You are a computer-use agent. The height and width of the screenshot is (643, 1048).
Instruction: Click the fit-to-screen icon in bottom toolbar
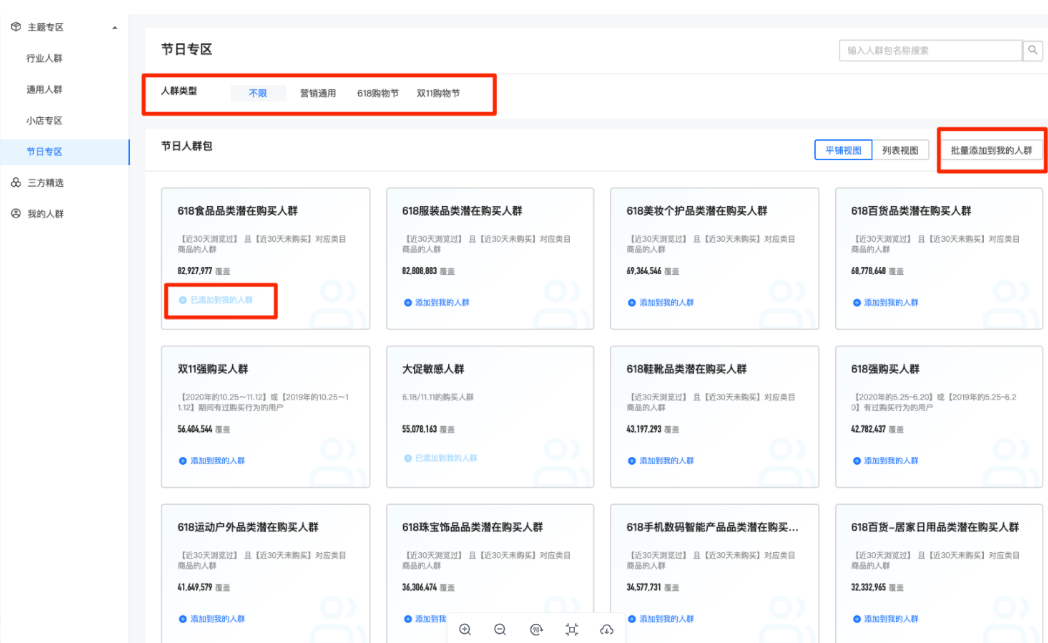pyautogui.click(x=571, y=630)
